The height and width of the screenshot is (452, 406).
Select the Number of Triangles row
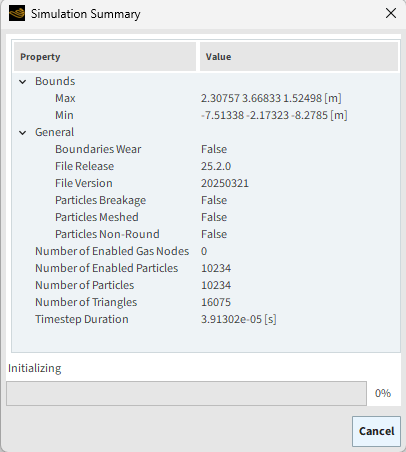(x=206, y=302)
